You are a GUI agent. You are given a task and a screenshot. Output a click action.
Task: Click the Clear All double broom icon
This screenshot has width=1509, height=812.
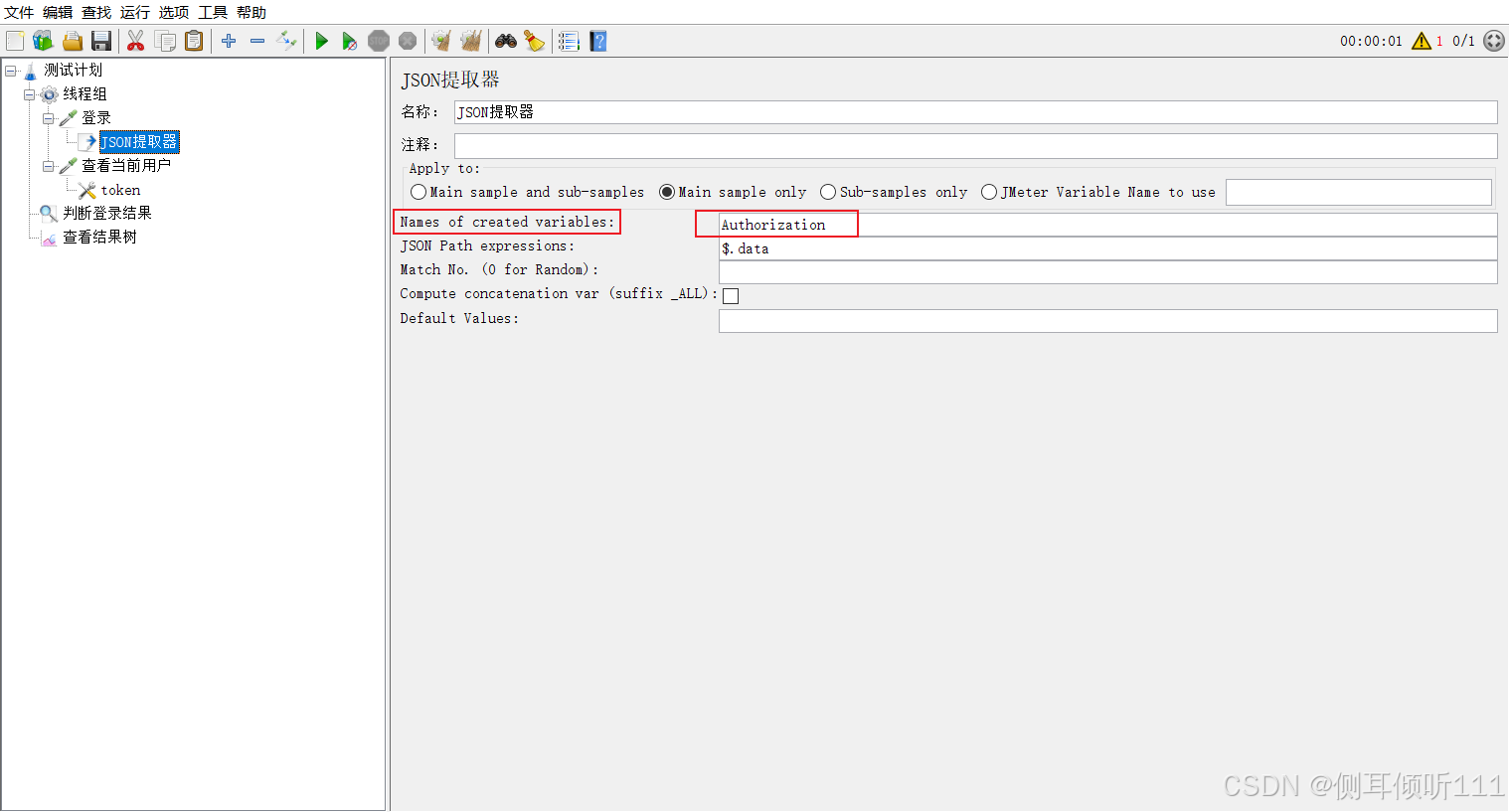[471, 41]
